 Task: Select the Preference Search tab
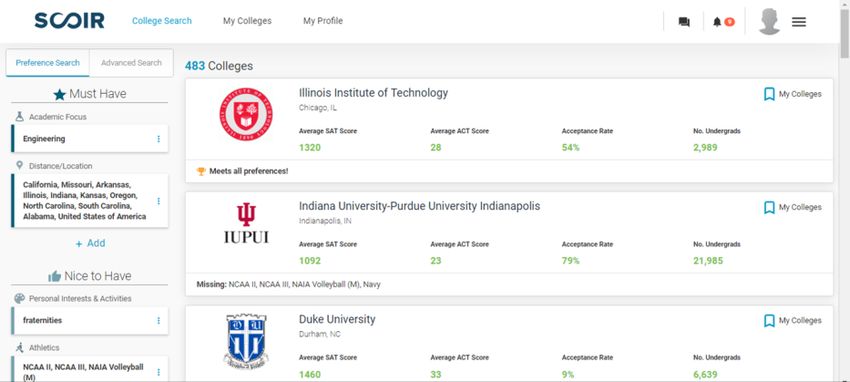pyautogui.click(x=48, y=63)
